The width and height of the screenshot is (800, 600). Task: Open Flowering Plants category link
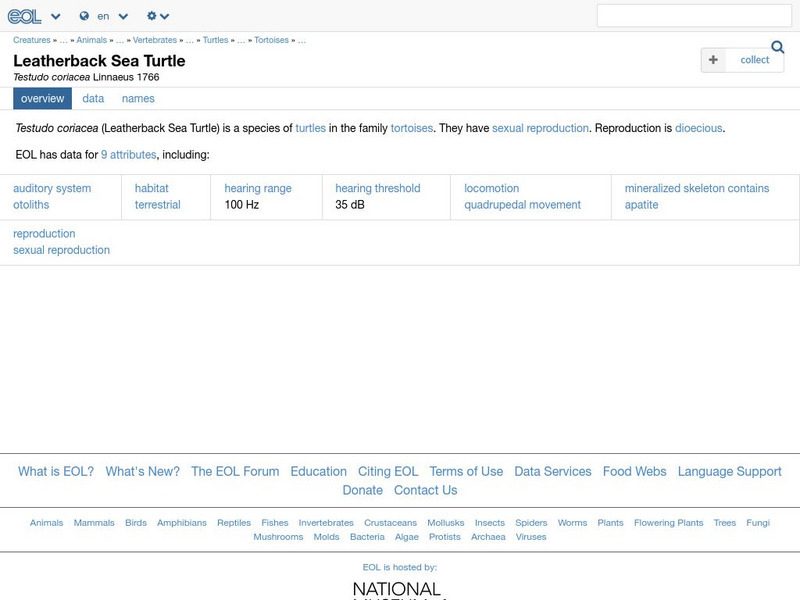(668, 523)
